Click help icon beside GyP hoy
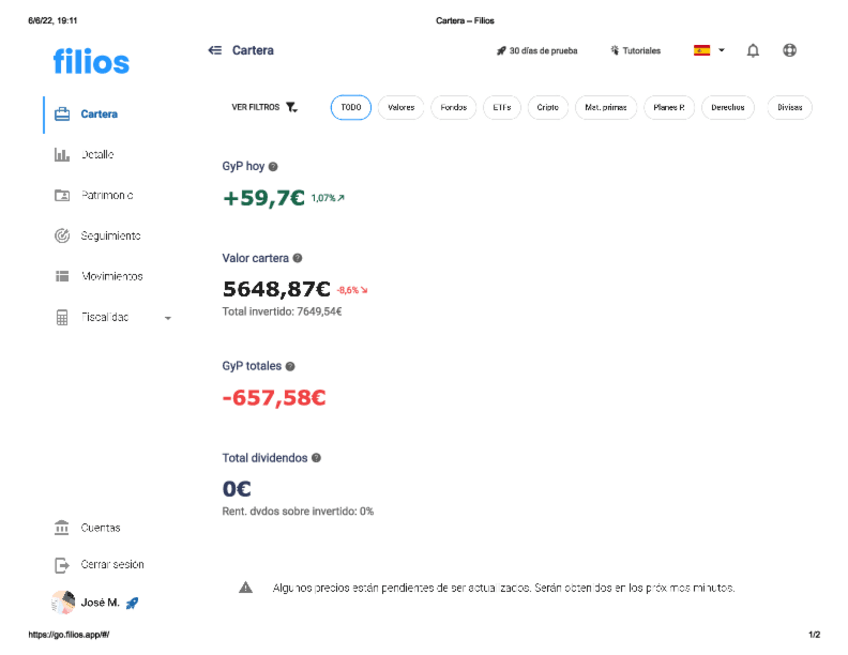Image resolution: width=848 pixels, height=655 pixels. pos(273,167)
